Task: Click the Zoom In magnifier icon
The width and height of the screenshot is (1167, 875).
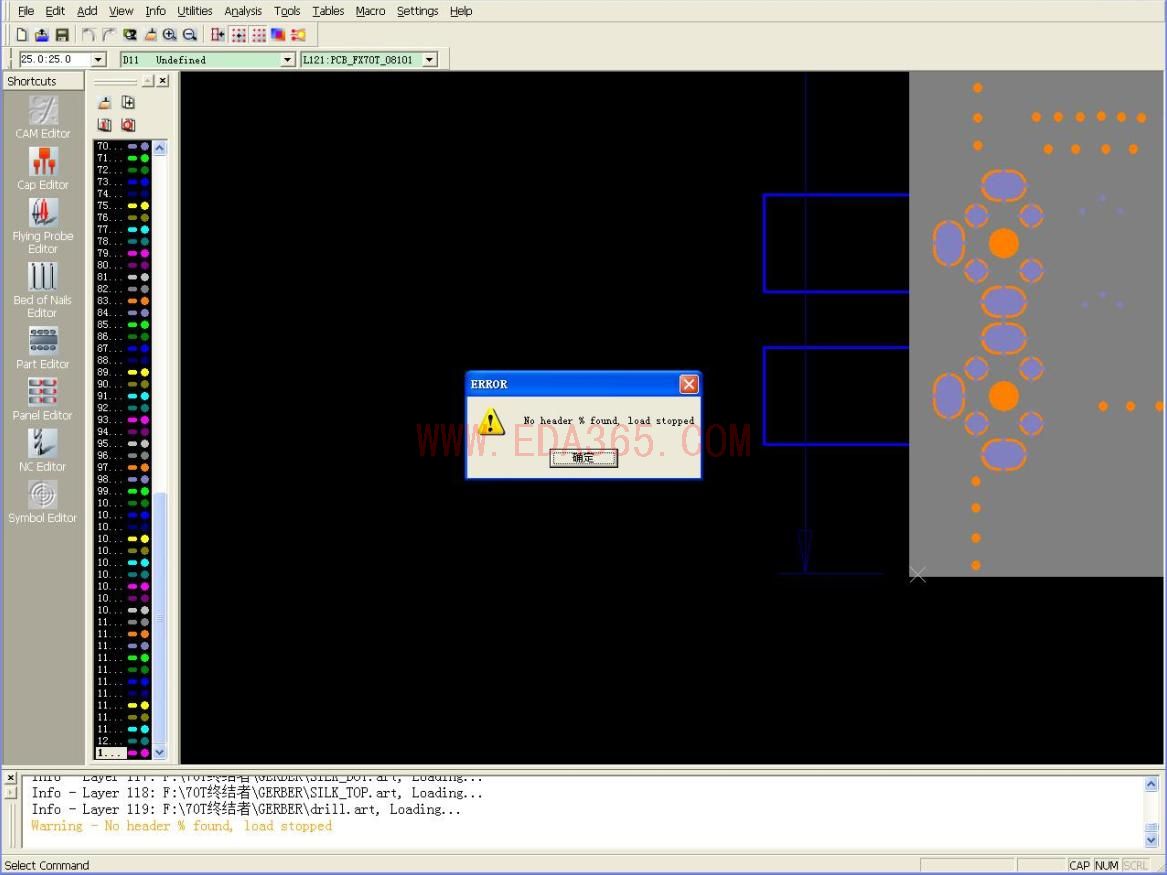Action: click(x=170, y=35)
